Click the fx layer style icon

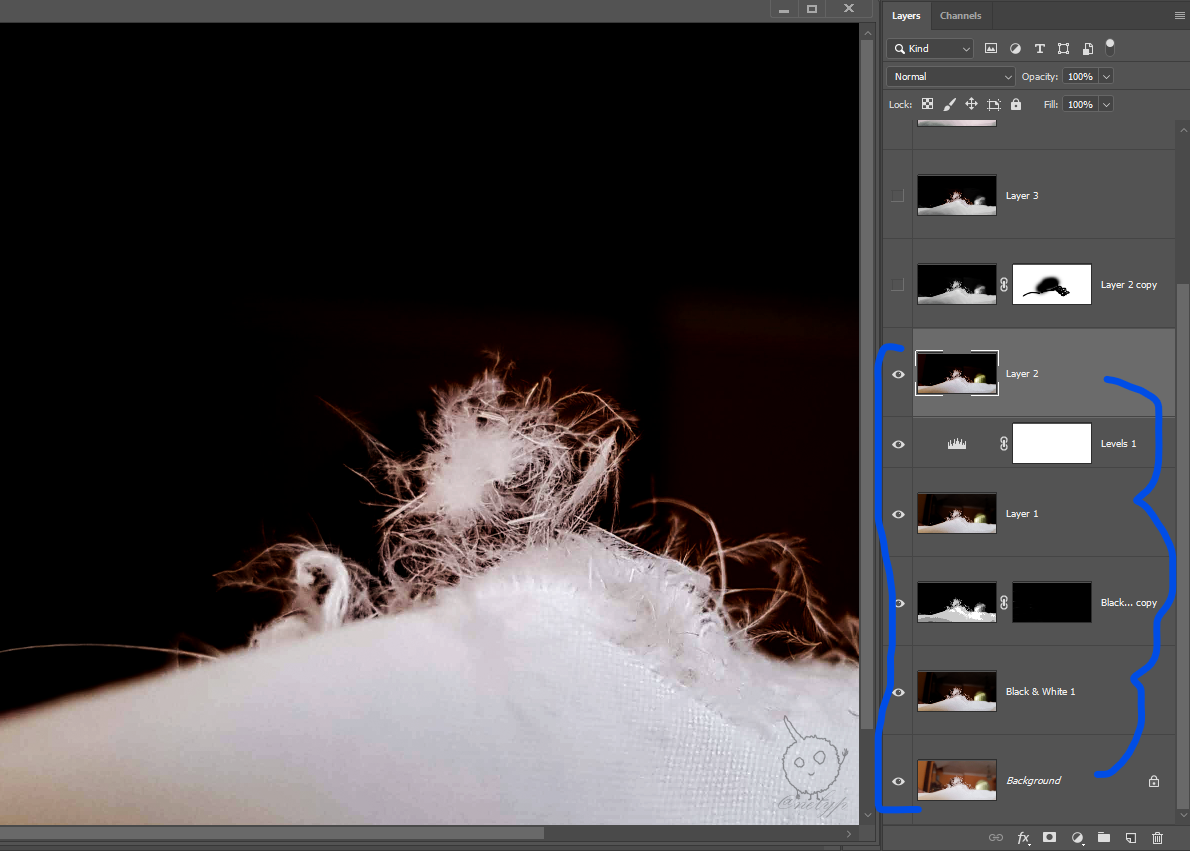[x=1023, y=837]
